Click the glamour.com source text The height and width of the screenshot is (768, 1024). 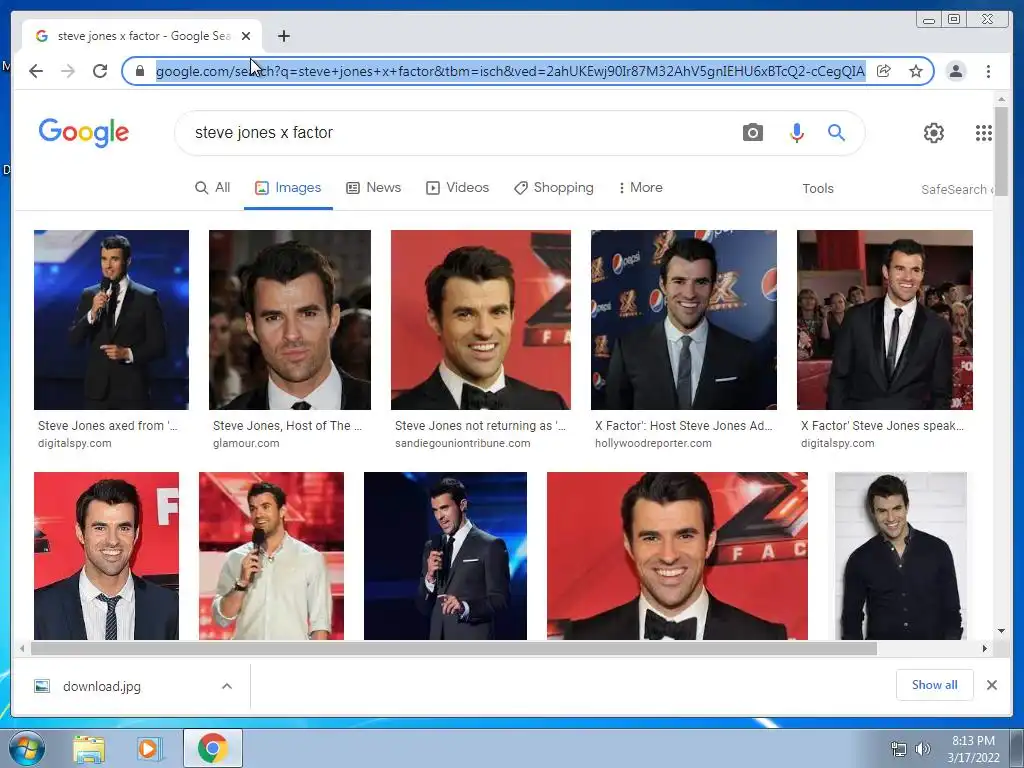(246, 443)
